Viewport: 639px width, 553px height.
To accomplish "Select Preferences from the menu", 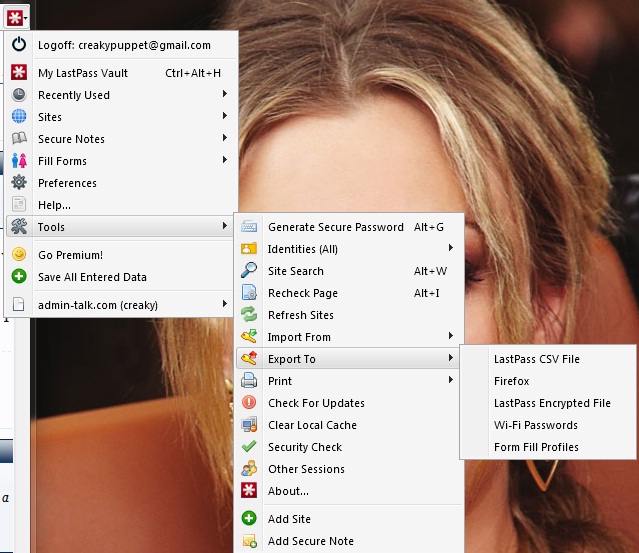I will point(121,183).
